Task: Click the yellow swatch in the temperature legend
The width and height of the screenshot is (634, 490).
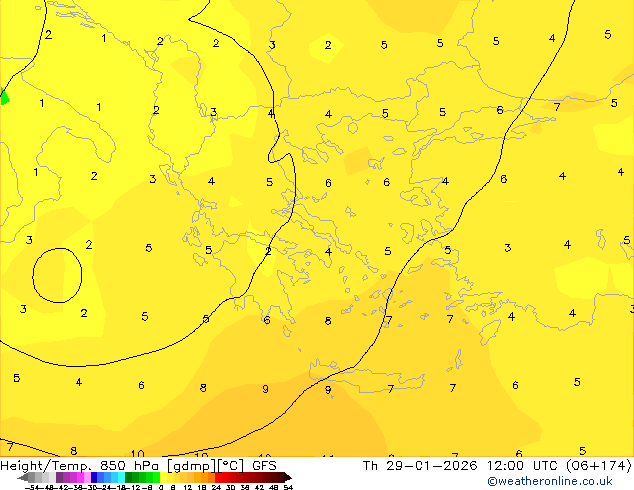Action: click(x=163, y=477)
